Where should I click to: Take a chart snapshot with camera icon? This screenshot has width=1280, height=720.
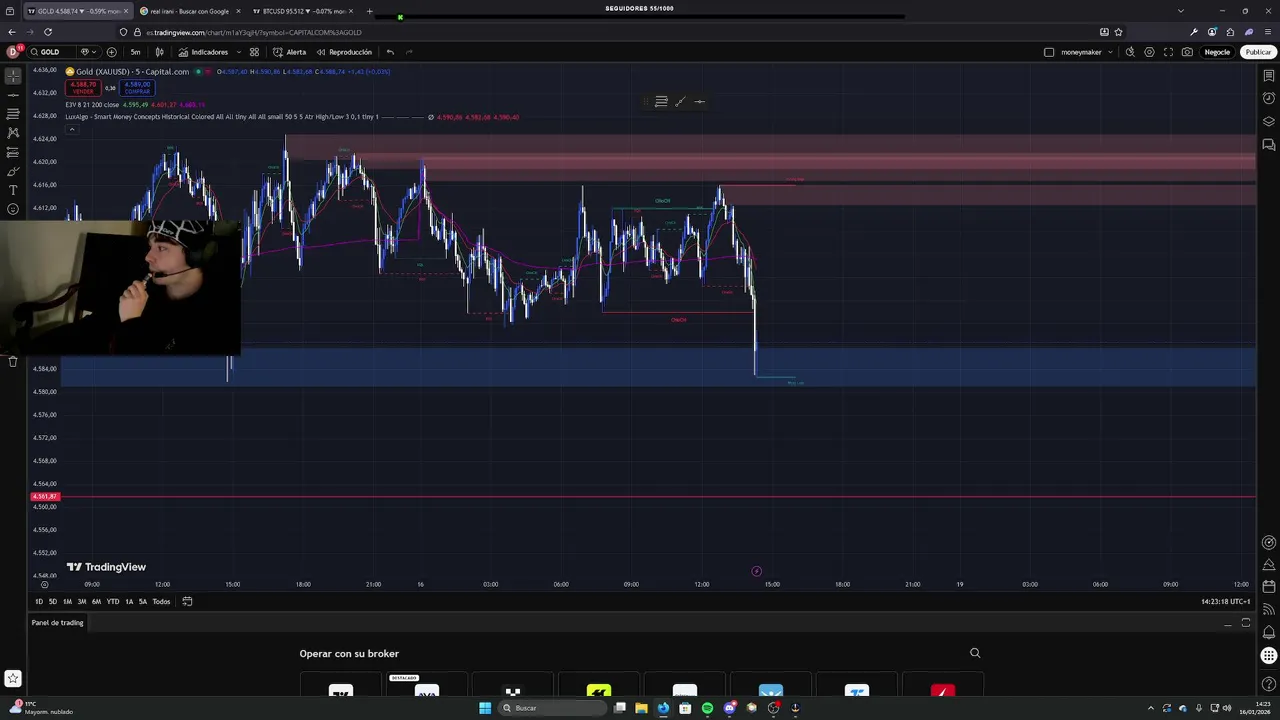point(1187,52)
